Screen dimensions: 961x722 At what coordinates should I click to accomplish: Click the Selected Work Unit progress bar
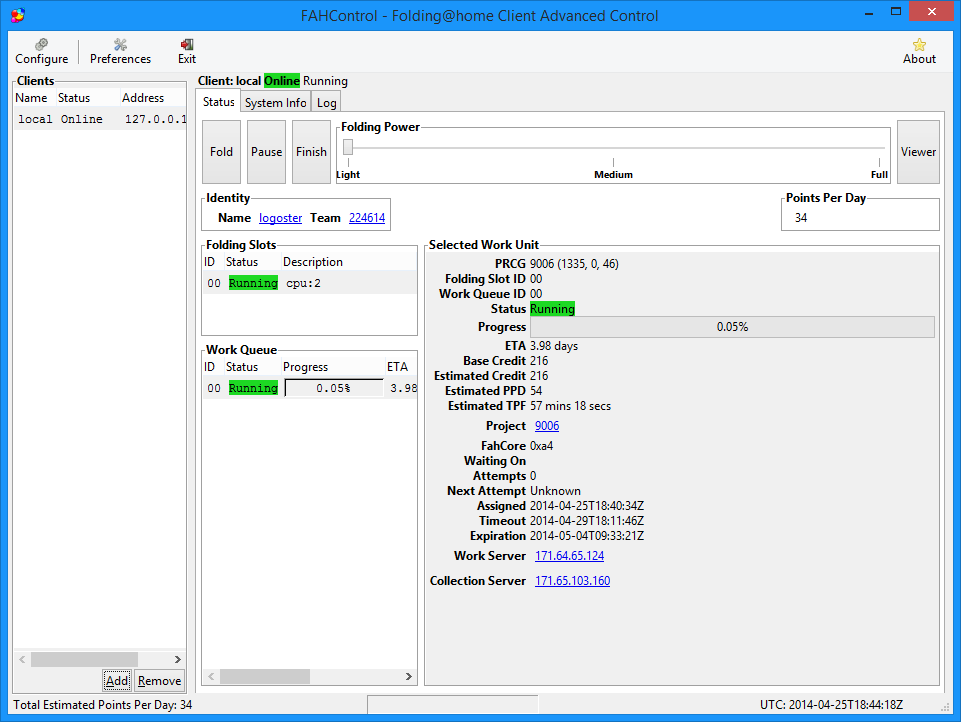click(732, 327)
